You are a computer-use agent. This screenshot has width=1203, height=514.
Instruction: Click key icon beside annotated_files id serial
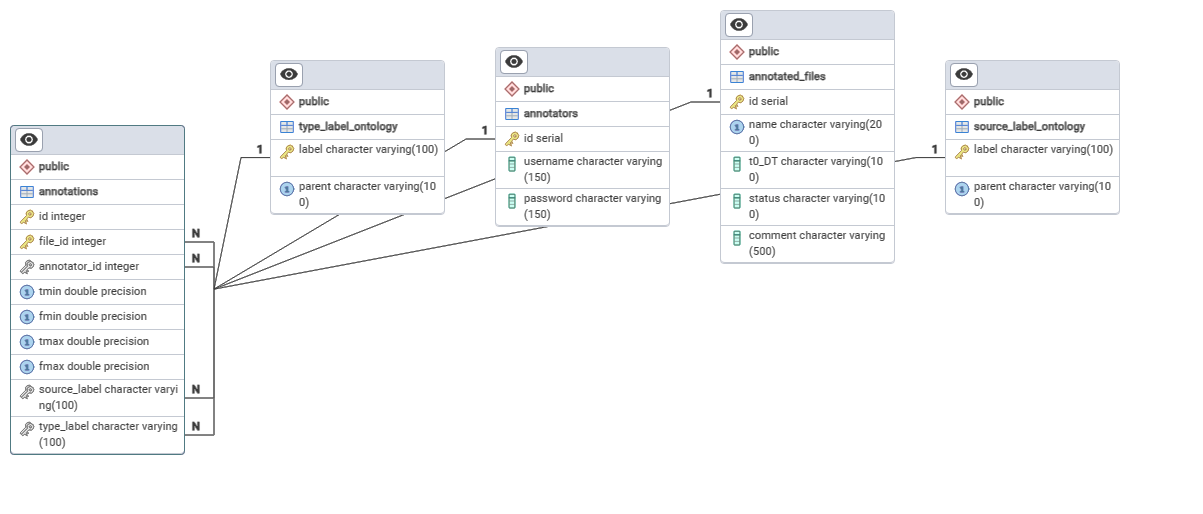click(737, 101)
